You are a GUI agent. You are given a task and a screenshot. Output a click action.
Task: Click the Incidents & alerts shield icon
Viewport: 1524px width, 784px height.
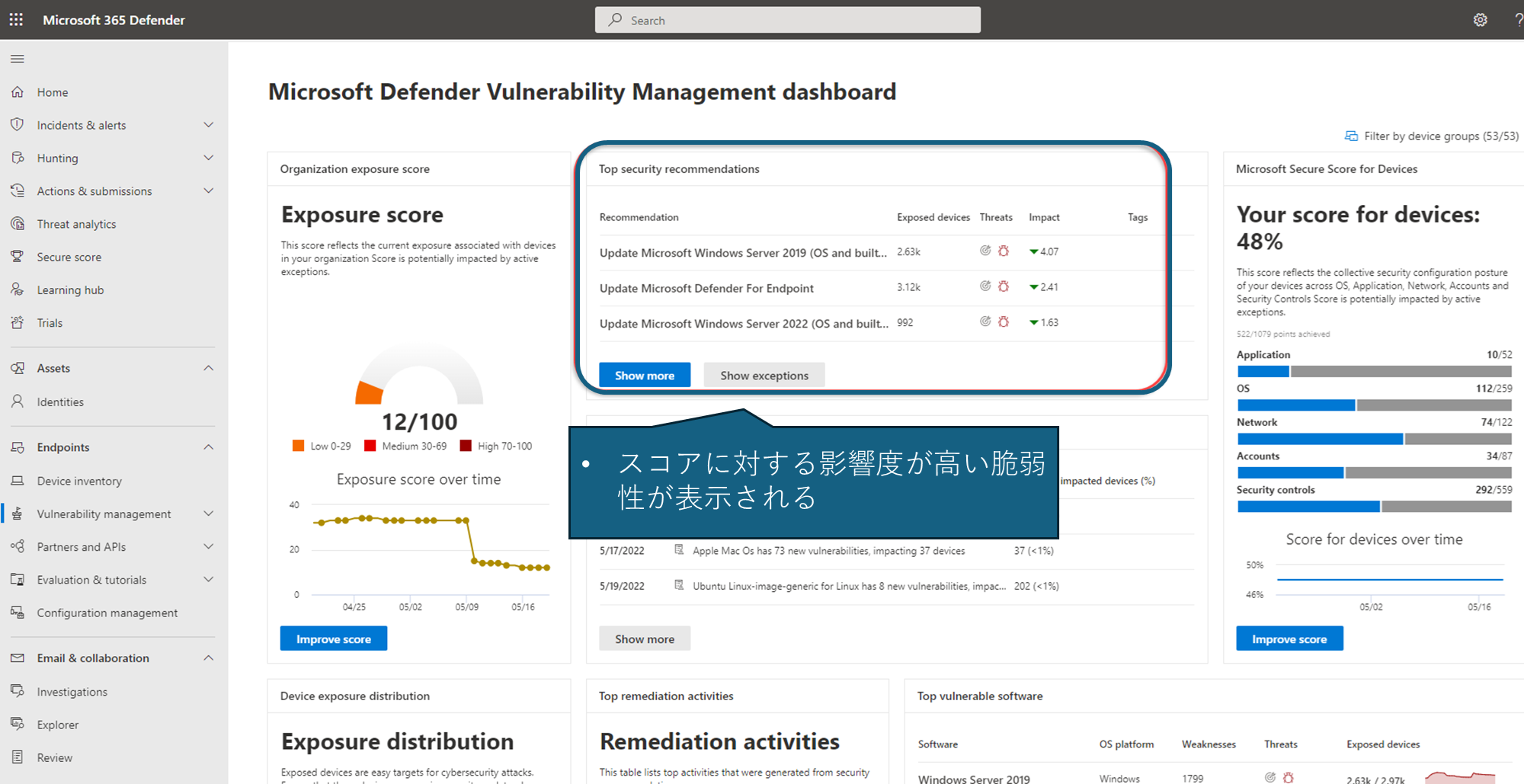(x=18, y=124)
